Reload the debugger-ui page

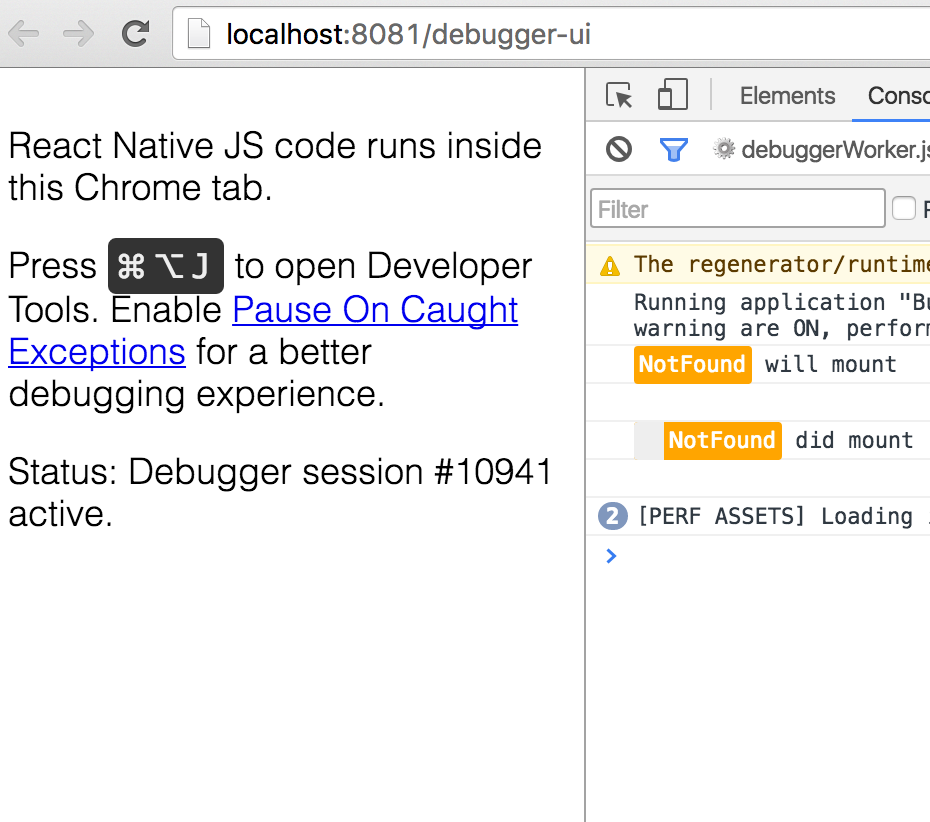click(135, 33)
